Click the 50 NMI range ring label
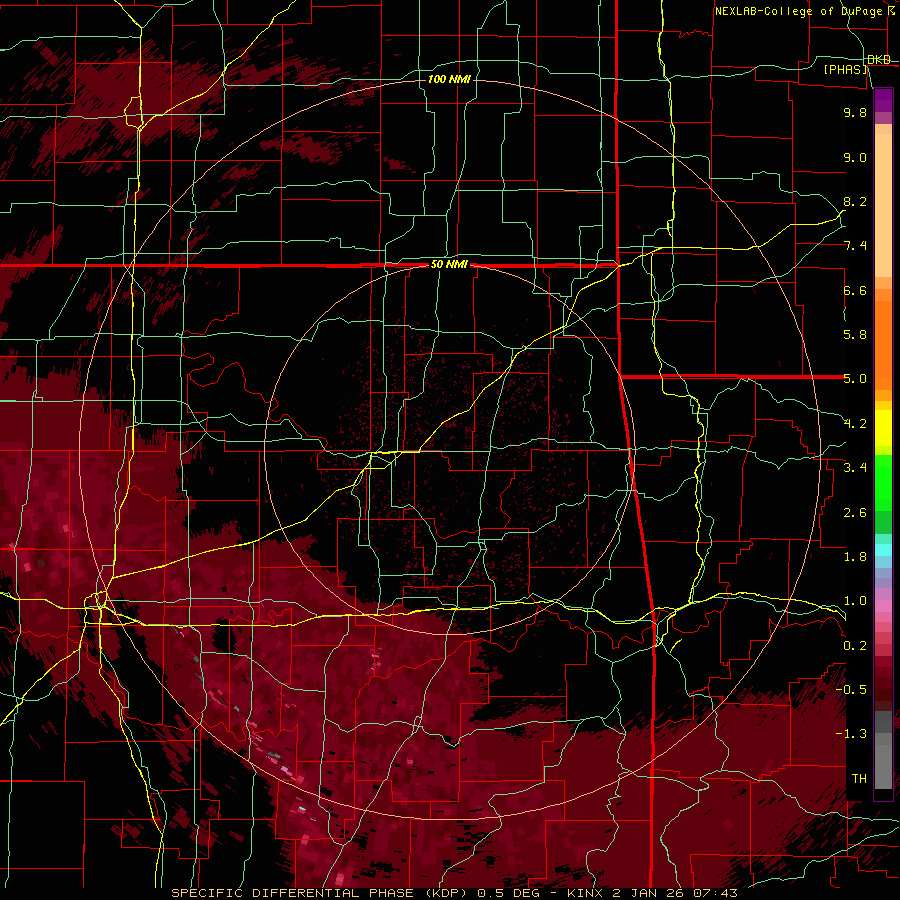 click(449, 265)
